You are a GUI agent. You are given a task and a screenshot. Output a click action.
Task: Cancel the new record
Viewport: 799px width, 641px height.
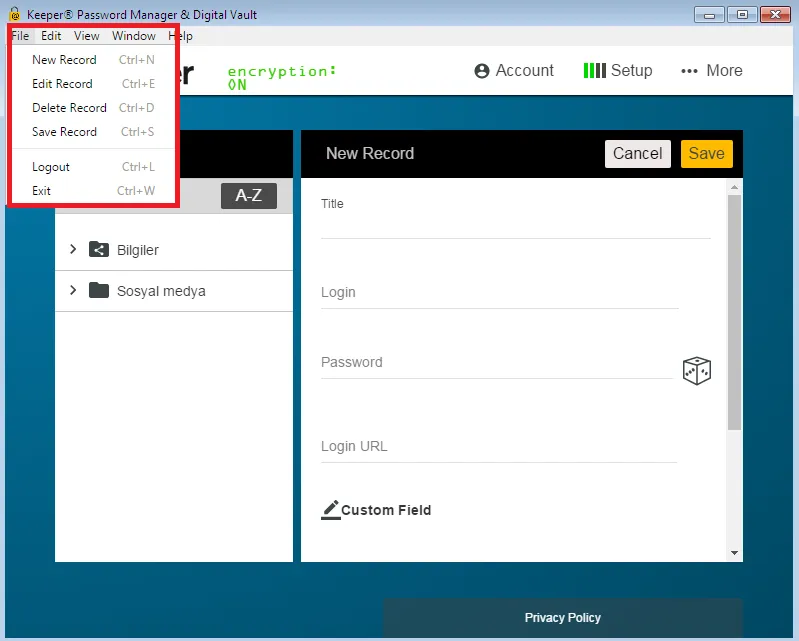coord(637,153)
